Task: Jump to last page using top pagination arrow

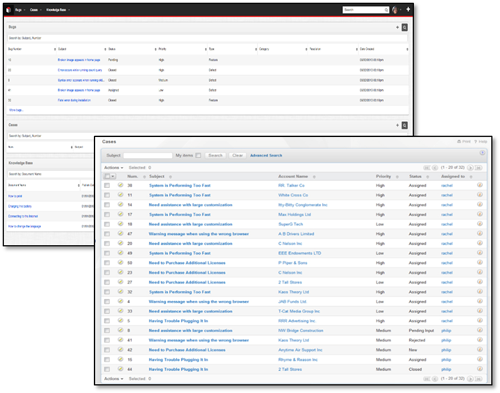Action: [479, 168]
